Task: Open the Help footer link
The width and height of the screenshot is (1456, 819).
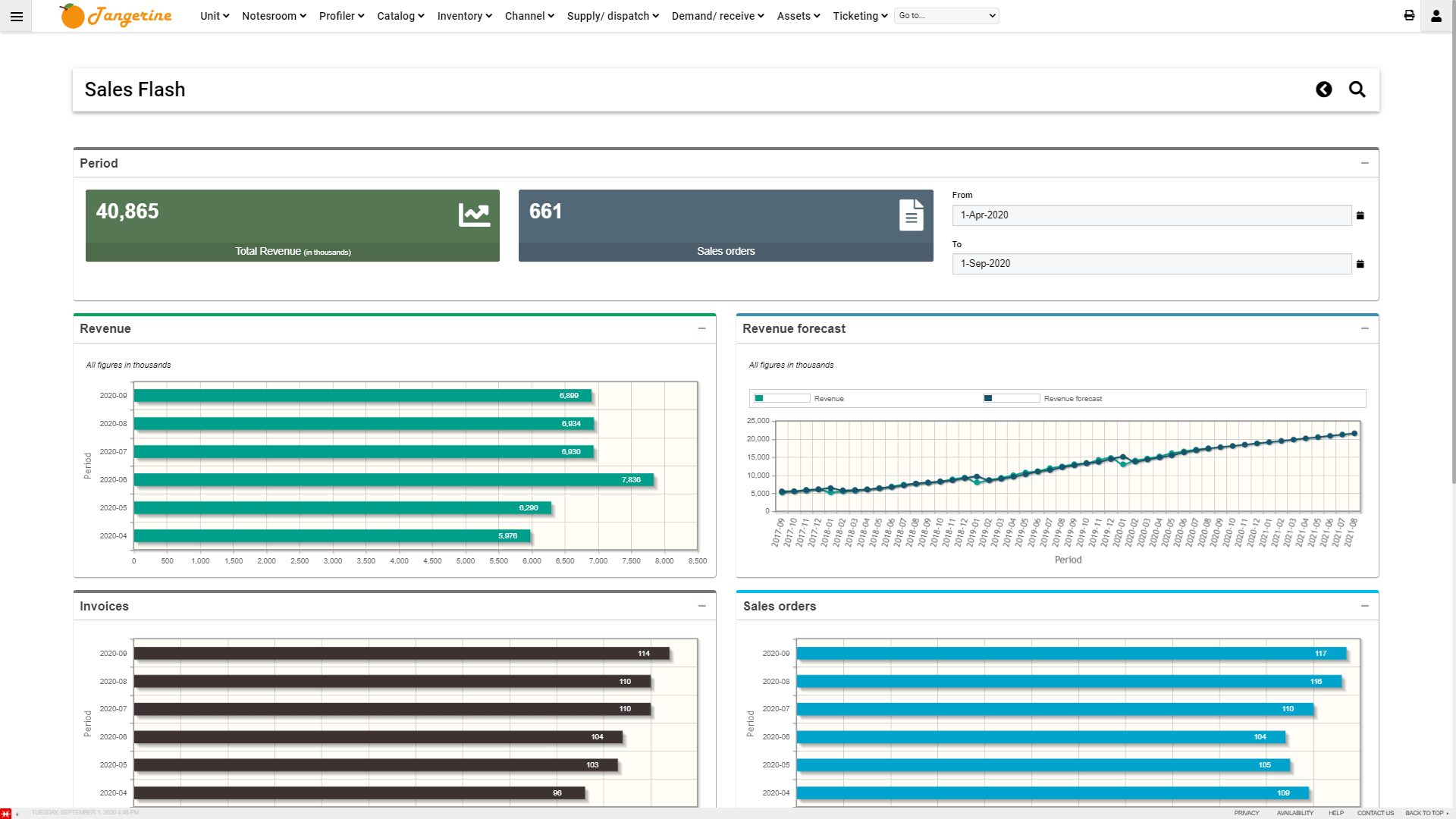Action: click(x=1336, y=813)
